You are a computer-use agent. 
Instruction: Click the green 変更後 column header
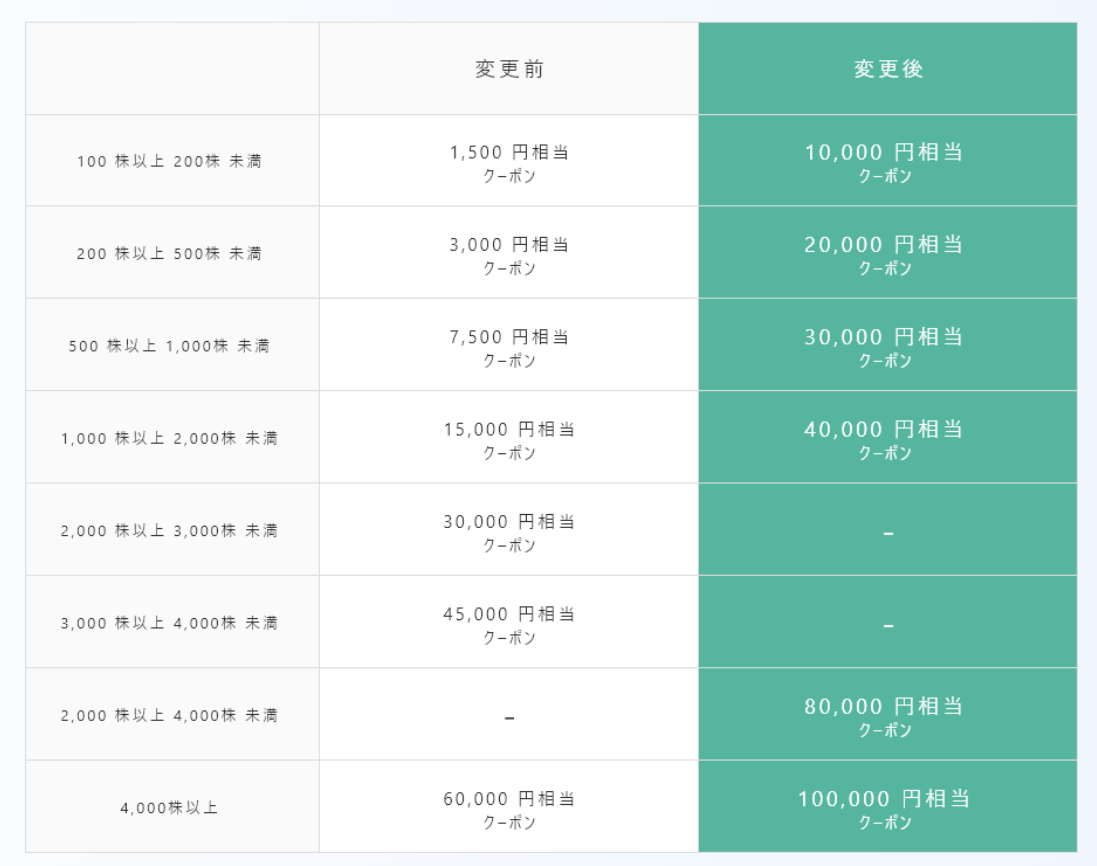[888, 69]
